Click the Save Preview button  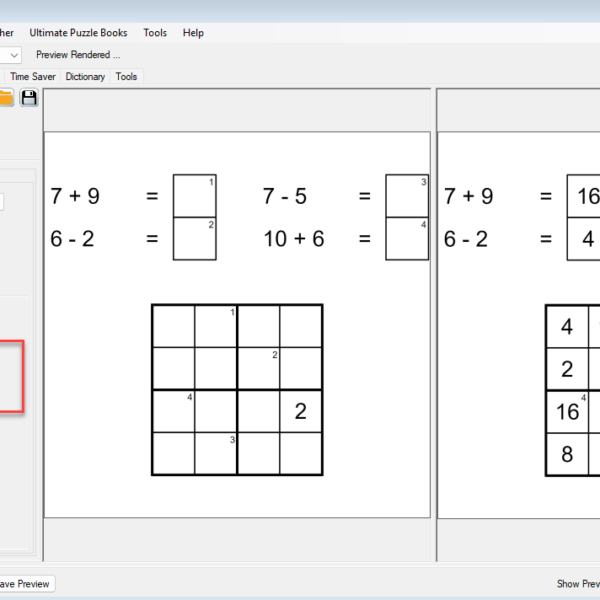(x=25, y=584)
